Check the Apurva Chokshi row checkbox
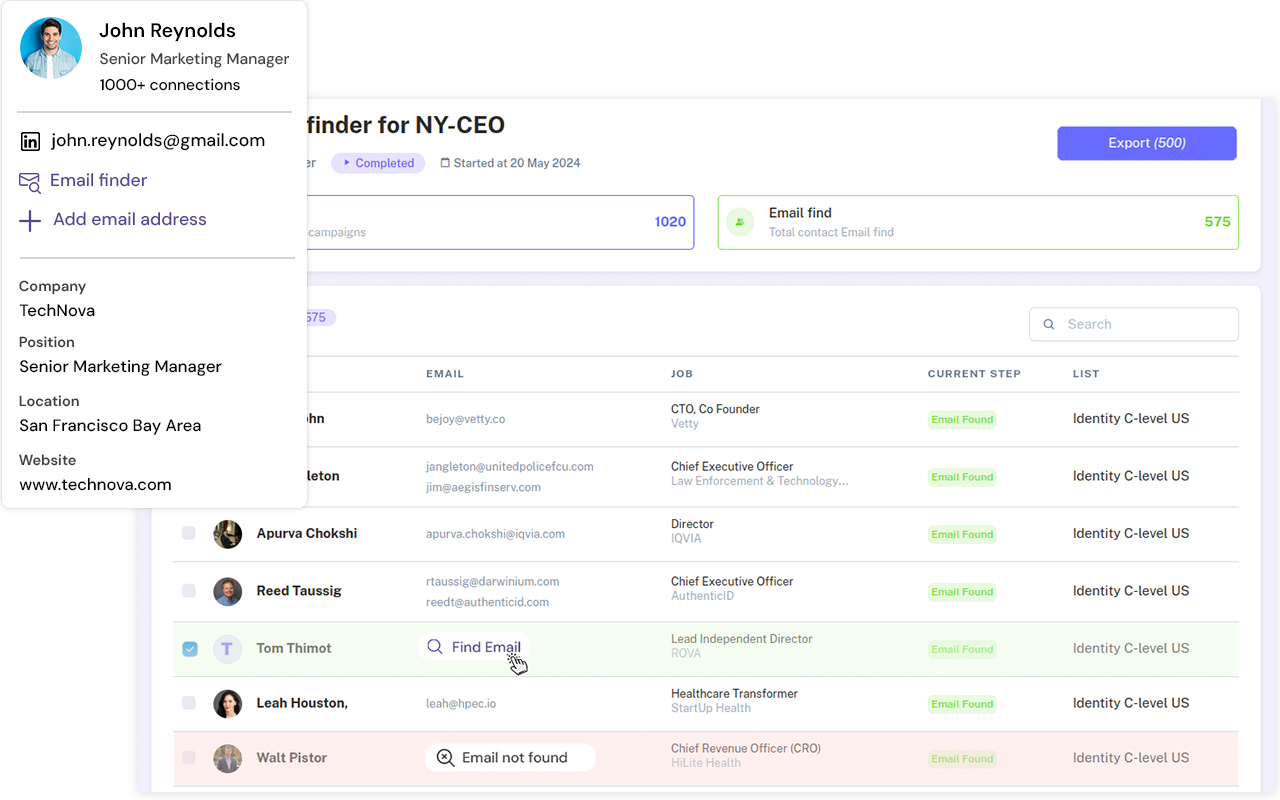This screenshot has height=800, width=1280. [189, 534]
